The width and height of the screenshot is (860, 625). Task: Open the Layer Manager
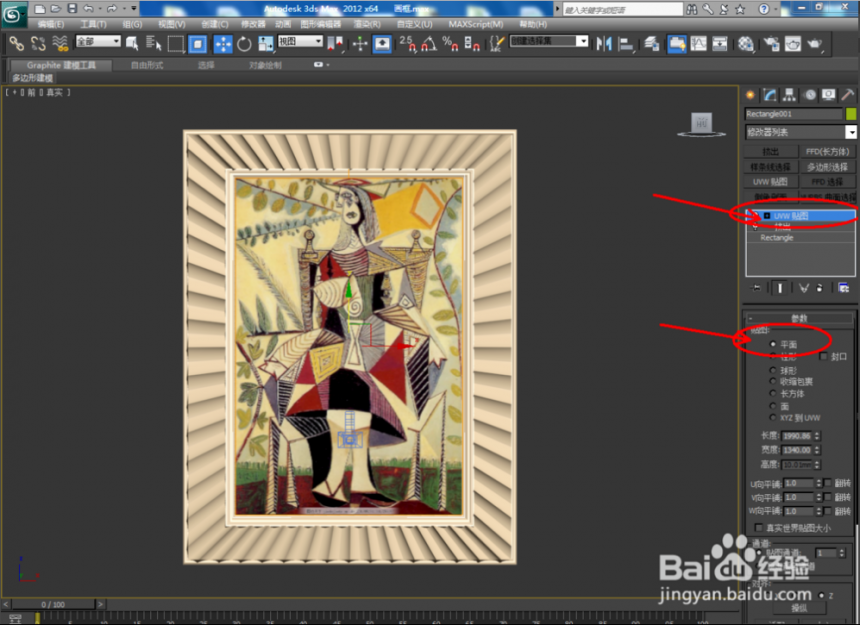tap(652, 43)
